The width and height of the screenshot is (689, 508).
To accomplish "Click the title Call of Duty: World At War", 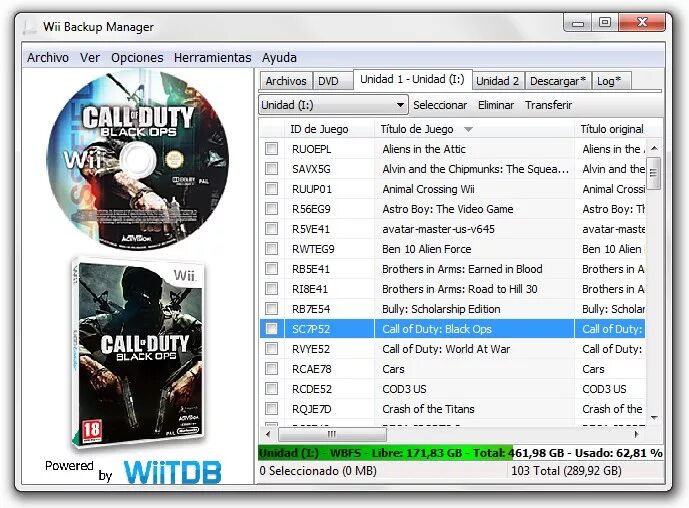I will [446, 349].
